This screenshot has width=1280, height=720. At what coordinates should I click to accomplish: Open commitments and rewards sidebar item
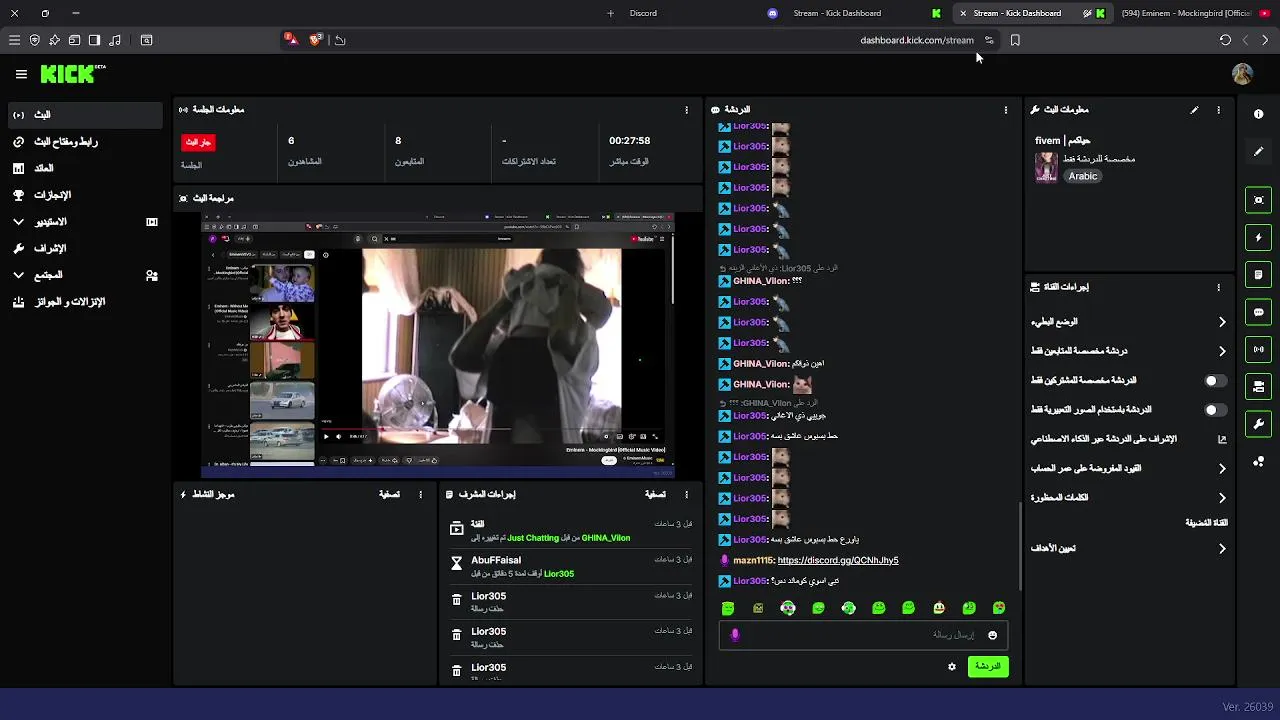pos(84,302)
